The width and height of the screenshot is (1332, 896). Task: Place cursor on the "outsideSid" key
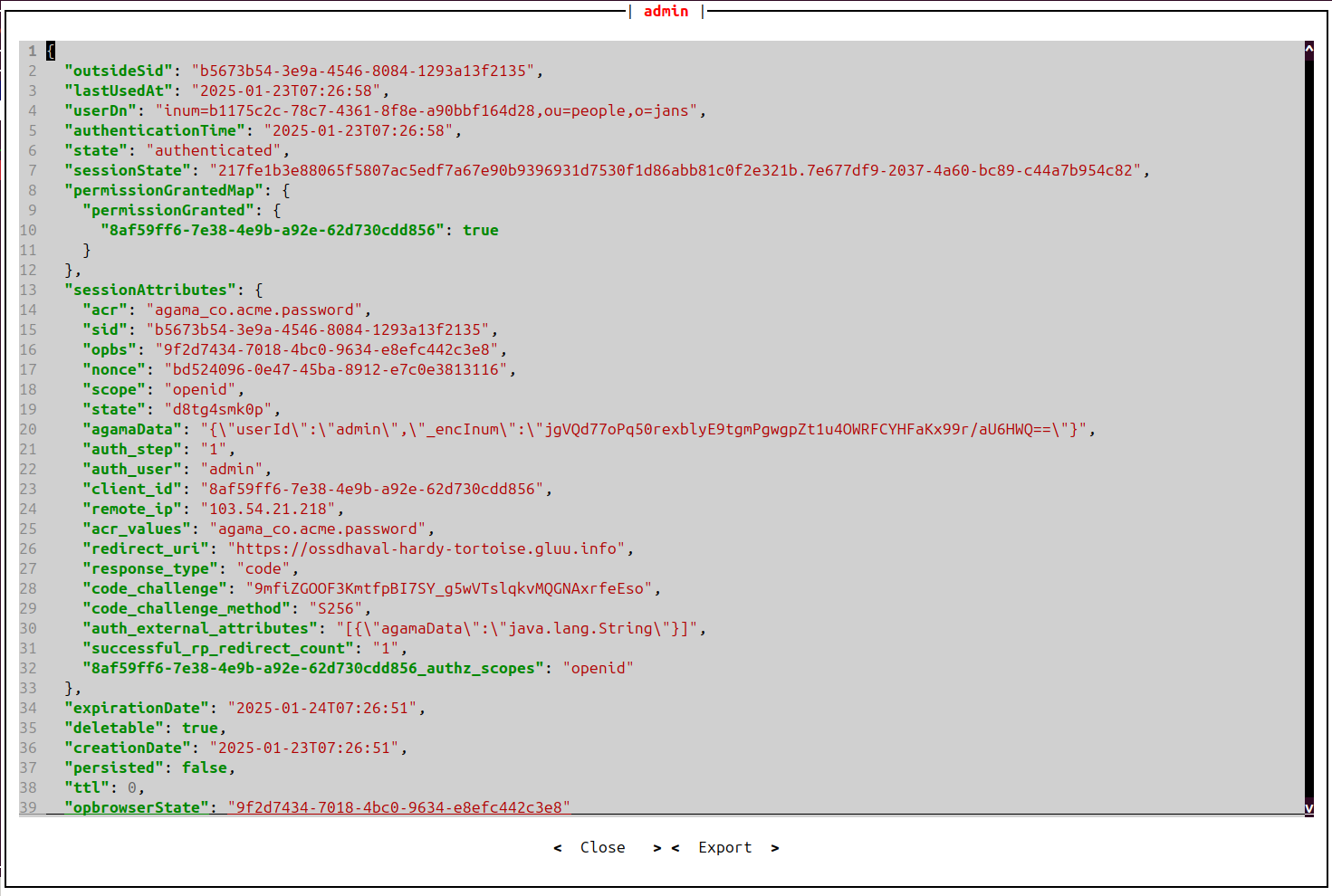pyautogui.click(x=119, y=71)
